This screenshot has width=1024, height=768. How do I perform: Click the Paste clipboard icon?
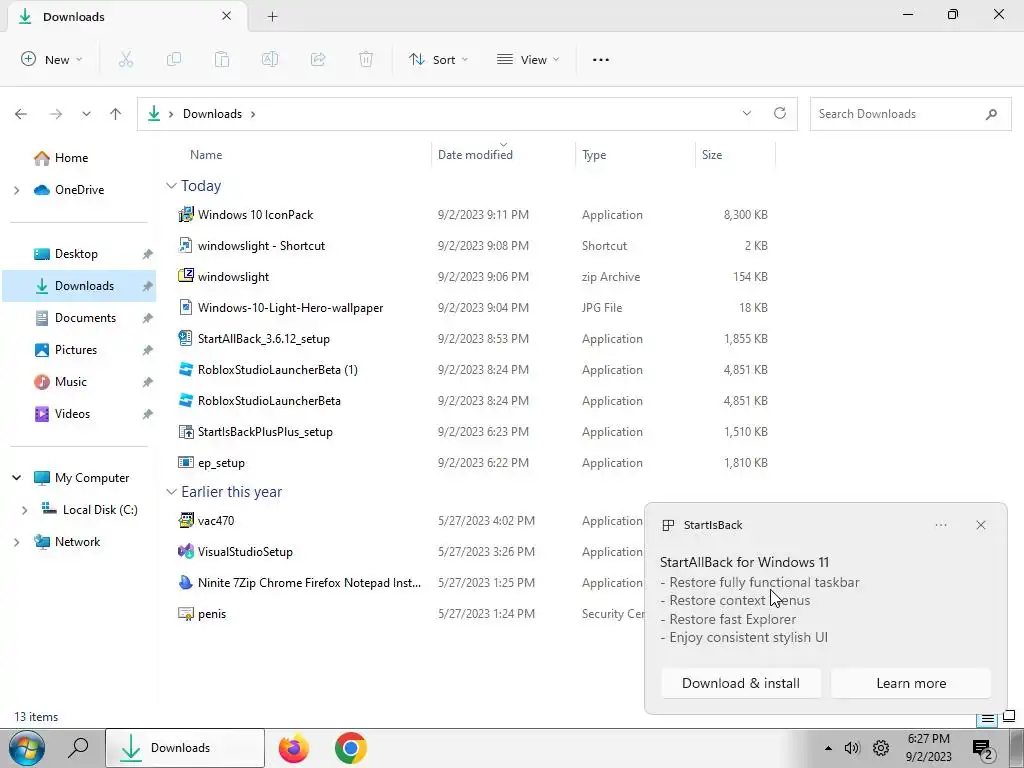click(x=222, y=59)
